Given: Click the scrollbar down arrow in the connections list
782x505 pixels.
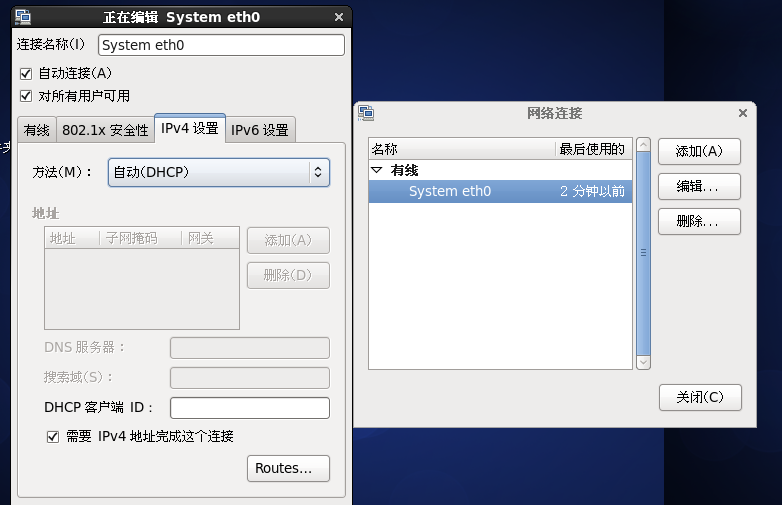Looking at the screenshot, I should click(x=643, y=362).
